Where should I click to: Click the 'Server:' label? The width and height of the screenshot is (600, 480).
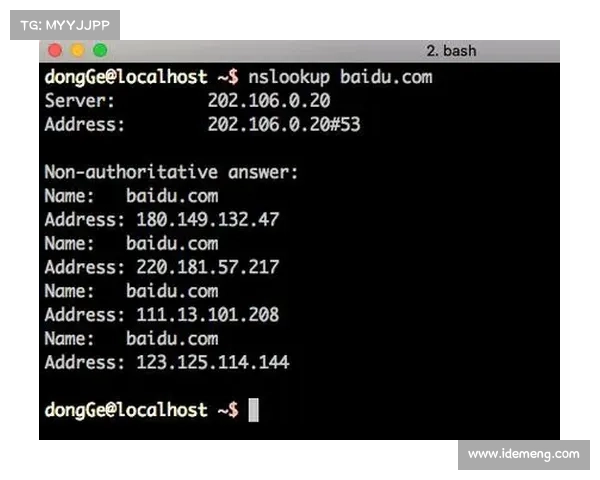(x=80, y=101)
